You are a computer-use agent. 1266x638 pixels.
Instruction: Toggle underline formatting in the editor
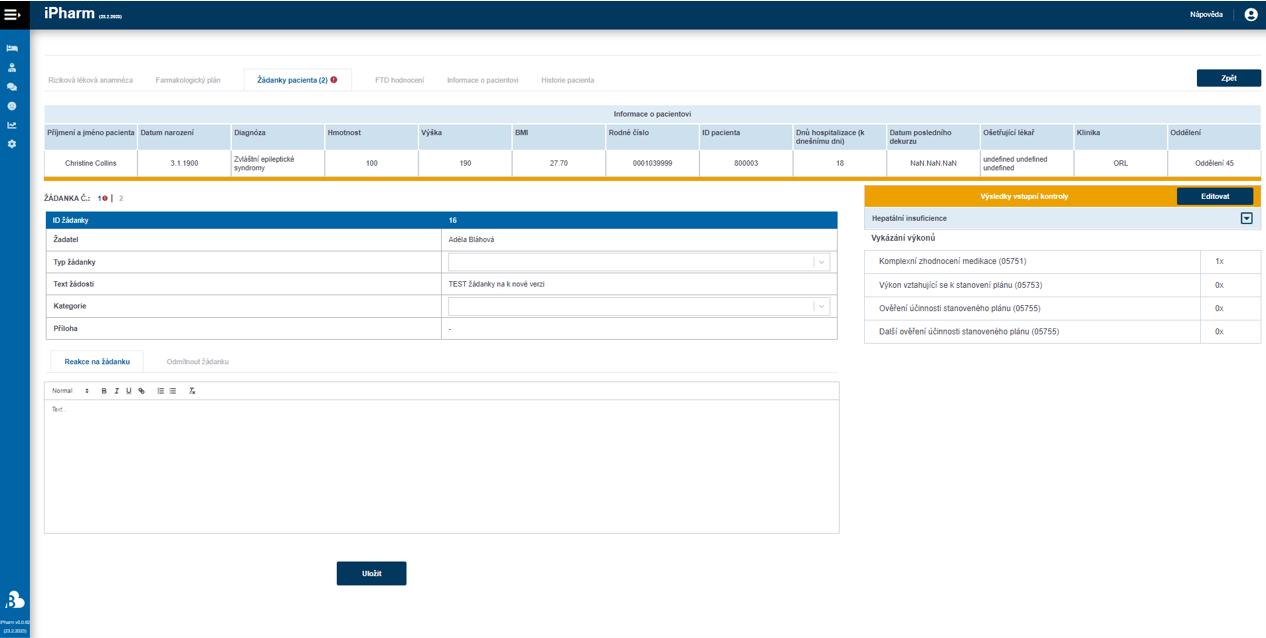tap(128, 391)
